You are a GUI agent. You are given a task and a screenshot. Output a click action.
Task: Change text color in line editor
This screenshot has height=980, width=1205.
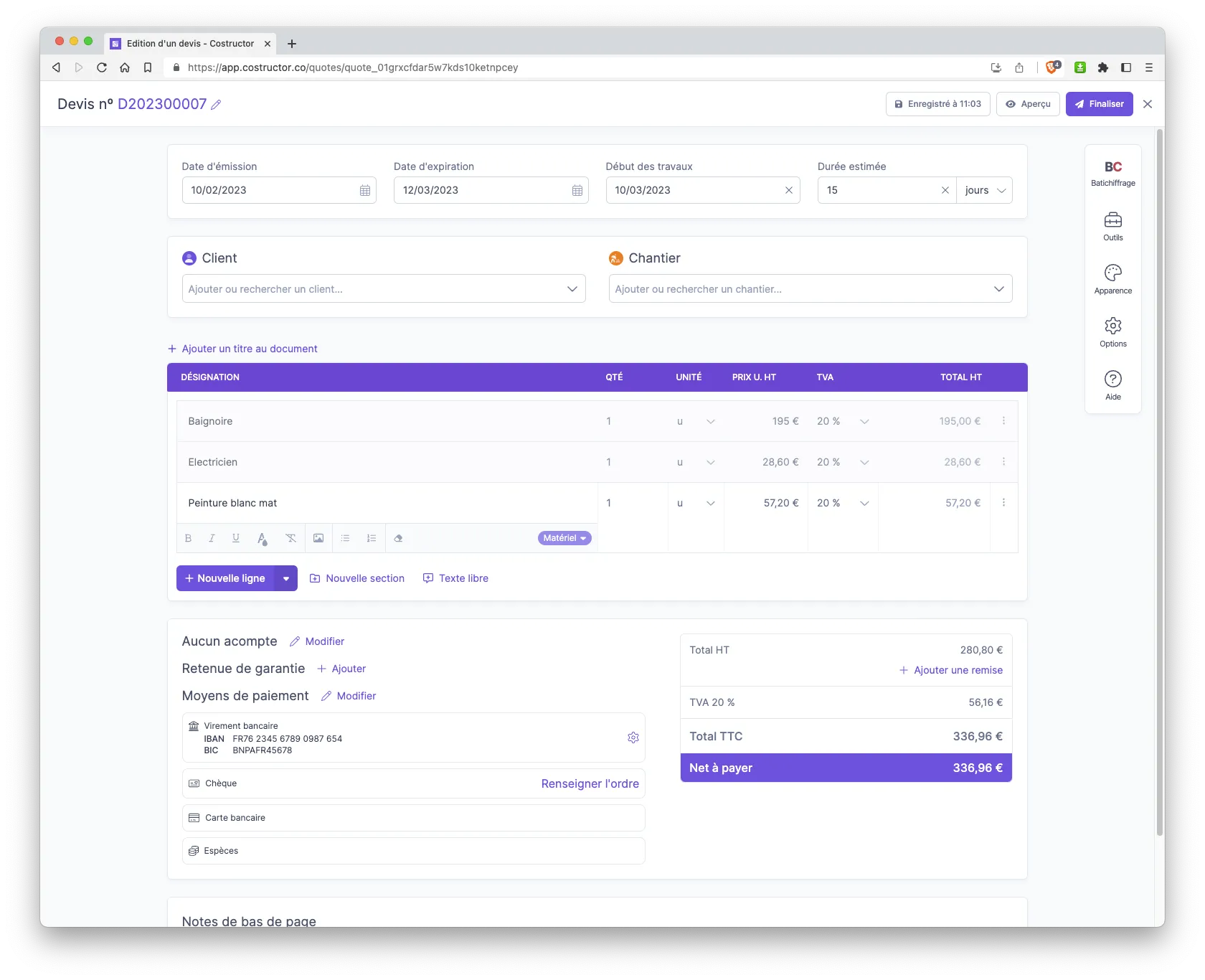point(262,538)
